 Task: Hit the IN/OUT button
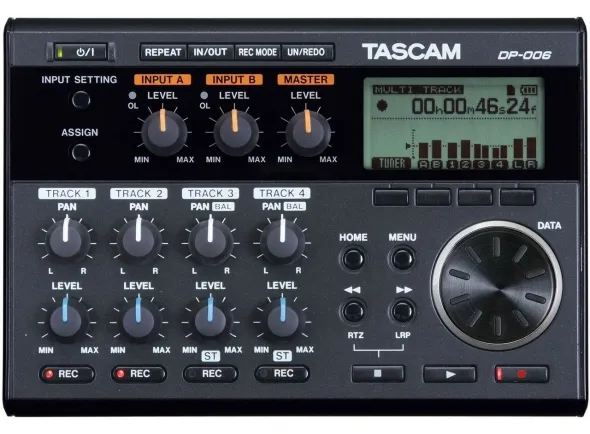click(210, 52)
